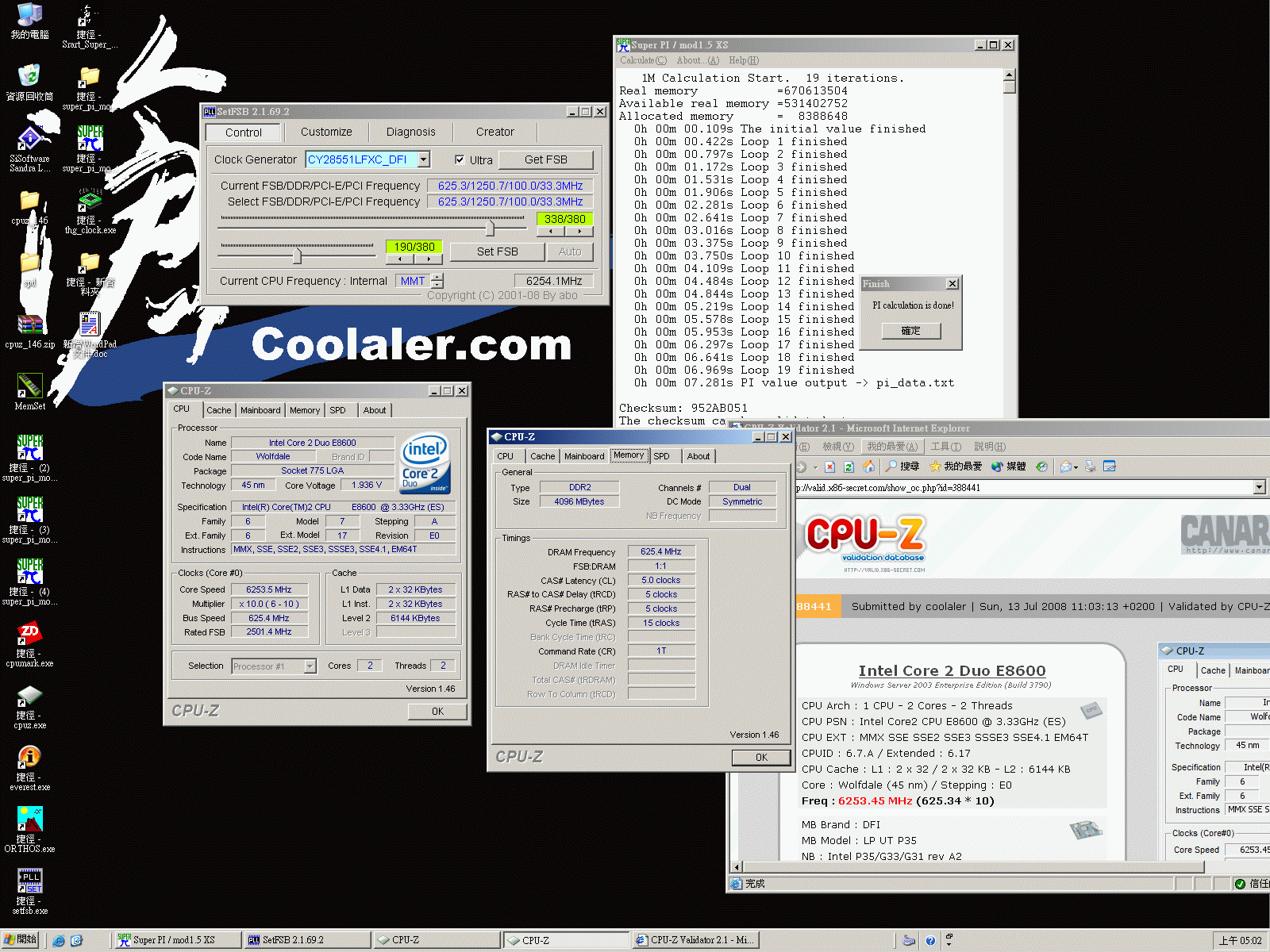Switch to the Creator tab in SetFSB
Image resolution: width=1270 pixels, height=952 pixels.
(495, 132)
